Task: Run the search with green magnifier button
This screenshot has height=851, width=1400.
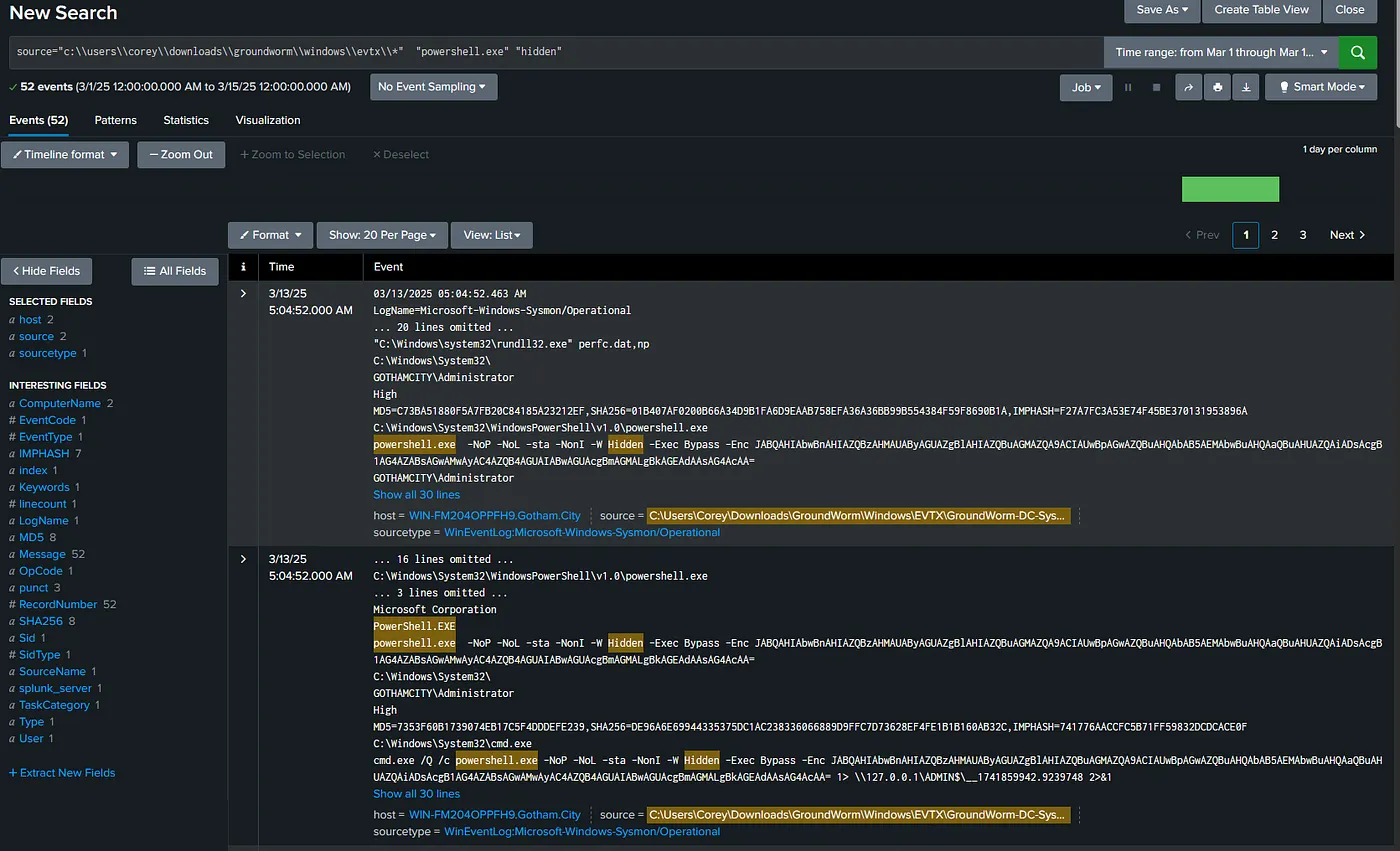Action: coord(1357,52)
